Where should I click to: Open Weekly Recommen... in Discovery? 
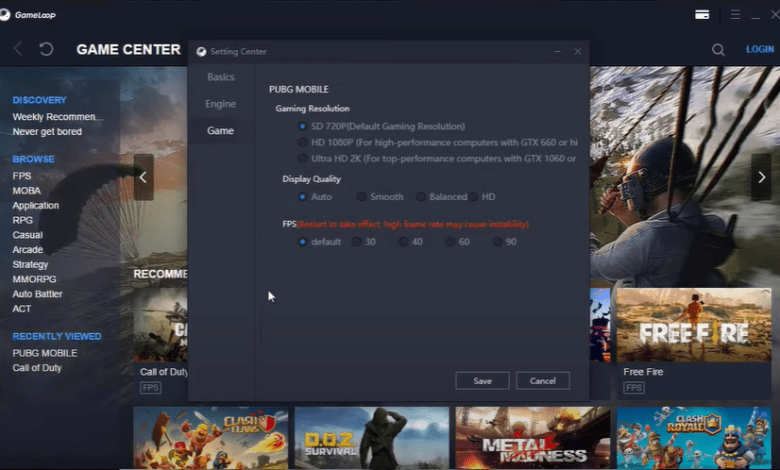[58, 117]
